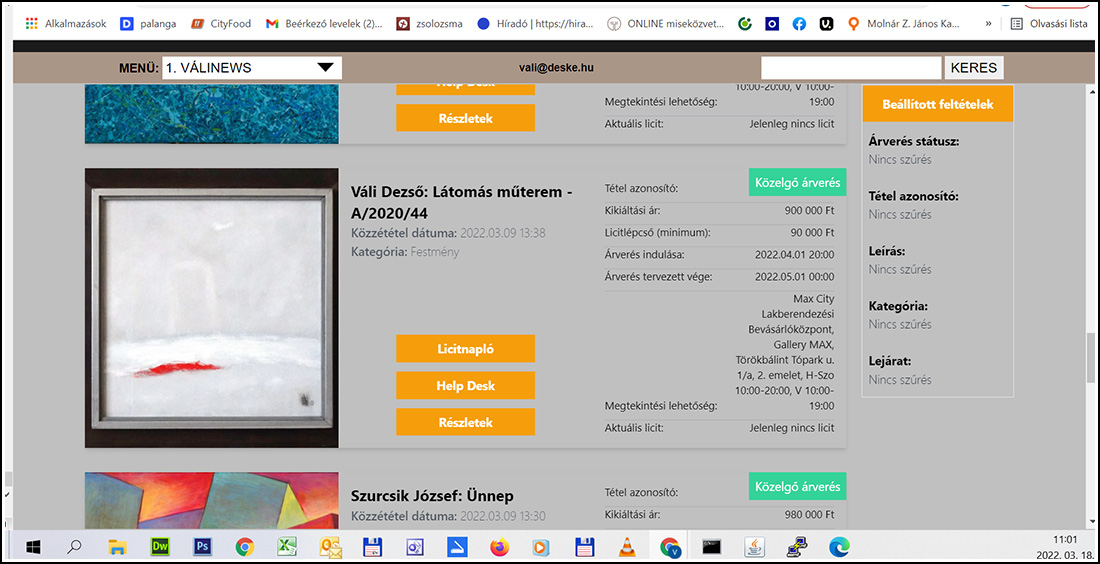Screen dimensions: 1100x564
Task: Open ONLINE miseközvetítés bookmark
Action: click(666, 23)
